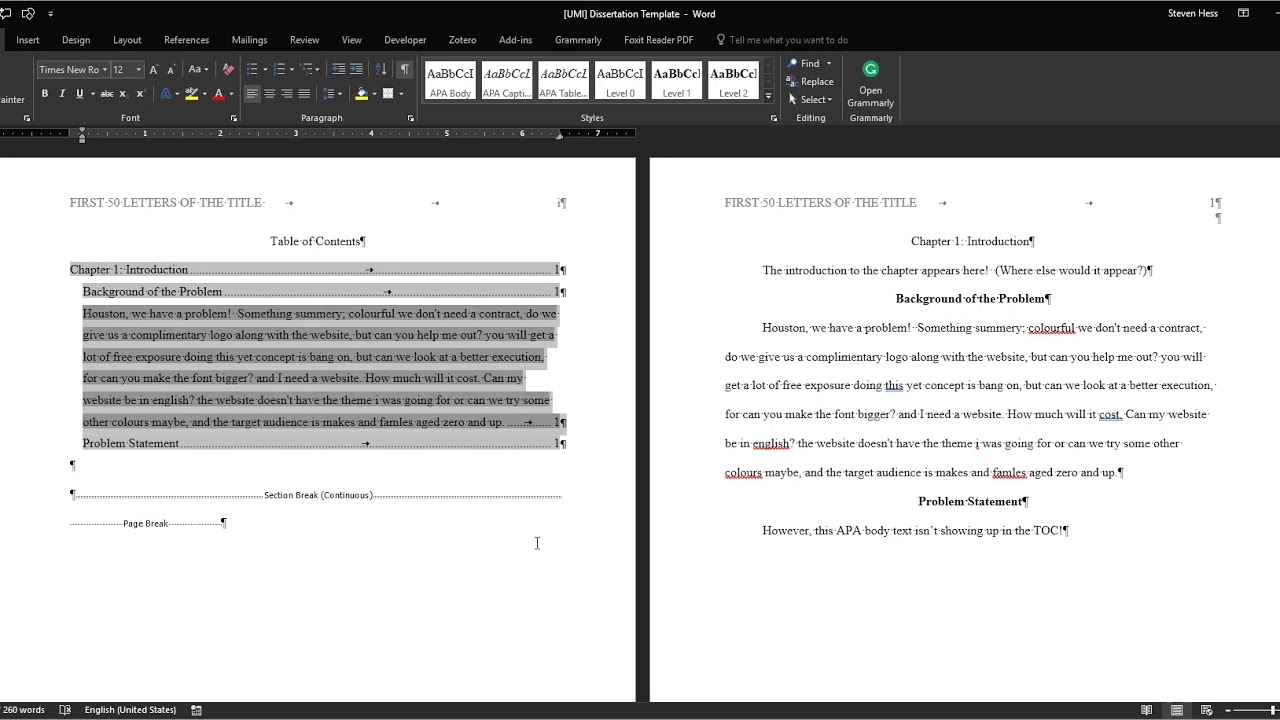1280x720 pixels.
Task: Open the Ribbon Display Options icon
Action: click(x=1243, y=14)
